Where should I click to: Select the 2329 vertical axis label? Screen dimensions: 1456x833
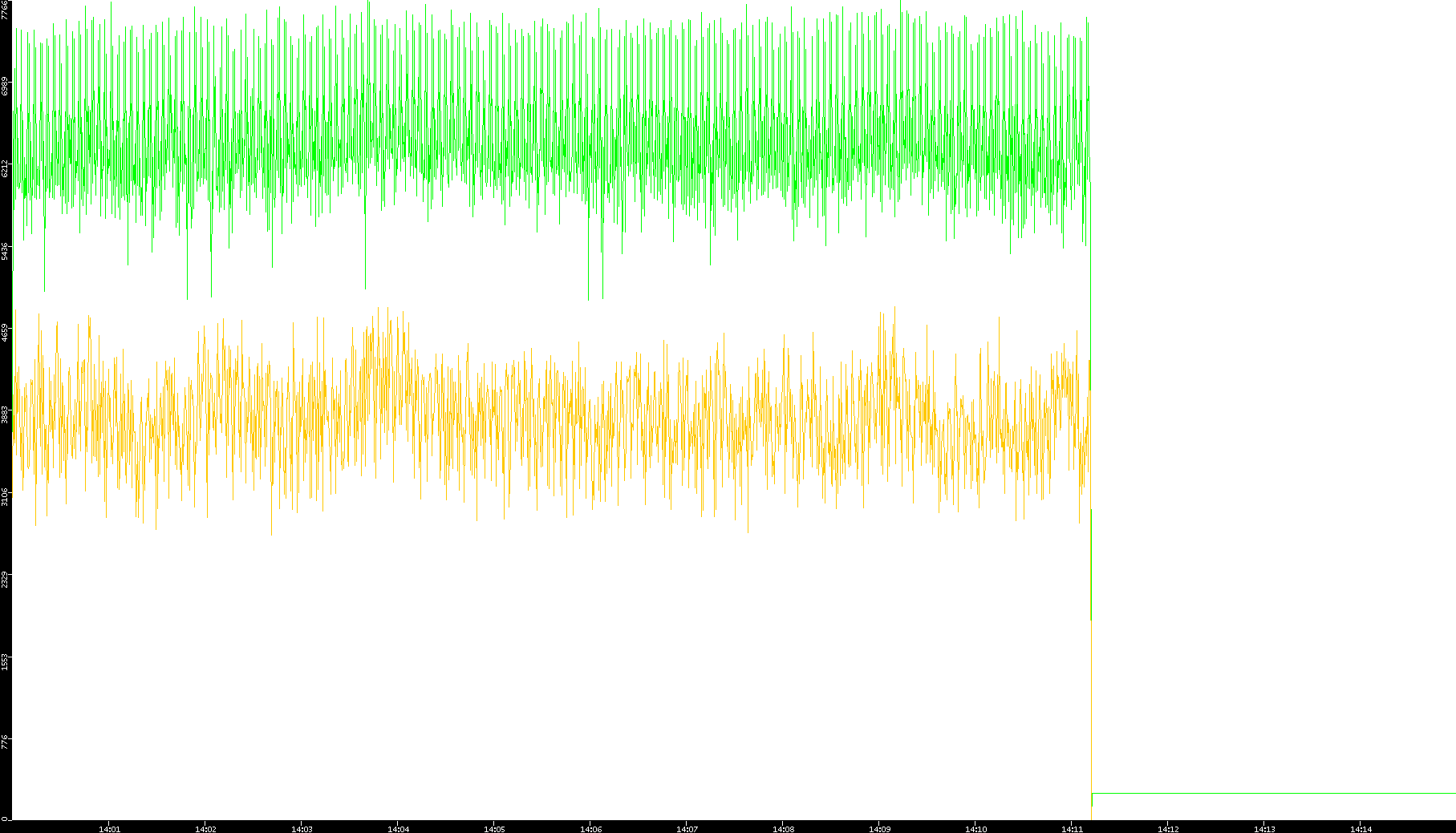[x=5, y=578]
